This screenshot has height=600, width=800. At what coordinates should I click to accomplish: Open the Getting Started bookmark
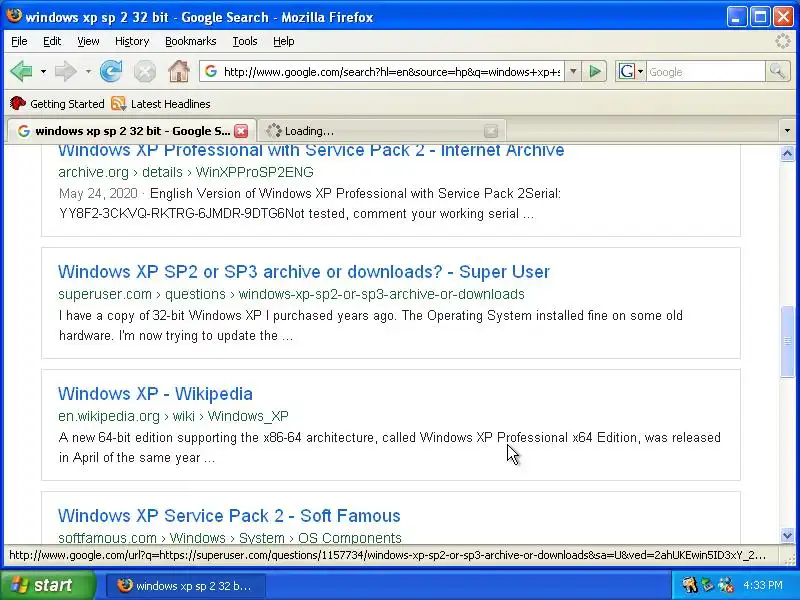57,104
